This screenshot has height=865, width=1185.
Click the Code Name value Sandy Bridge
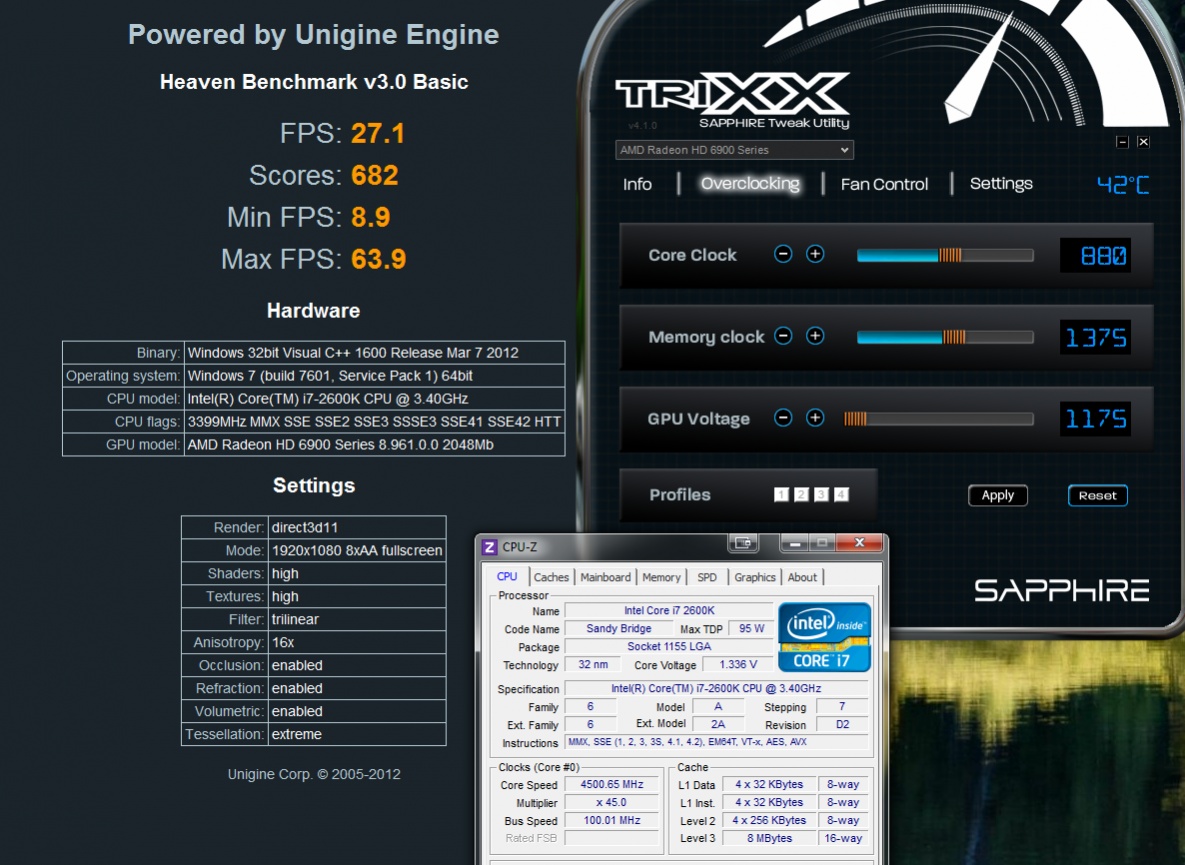click(x=619, y=629)
